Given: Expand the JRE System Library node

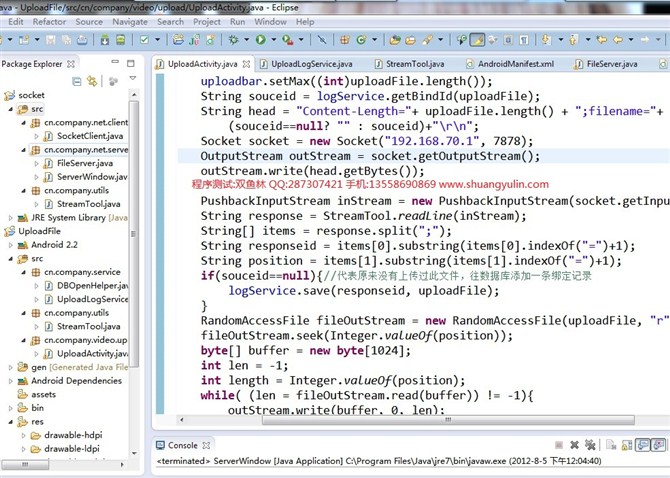Looking at the screenshot, I should (x=11, y=218).
